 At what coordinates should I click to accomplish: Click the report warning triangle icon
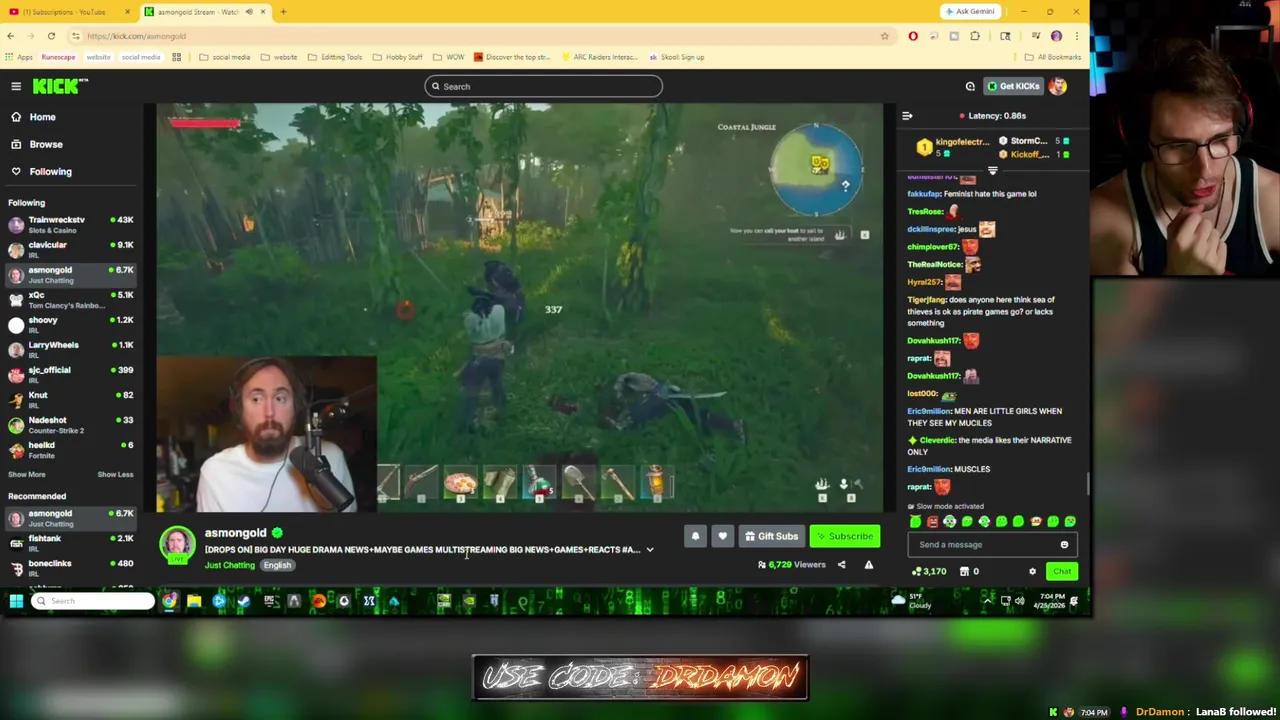868,565
